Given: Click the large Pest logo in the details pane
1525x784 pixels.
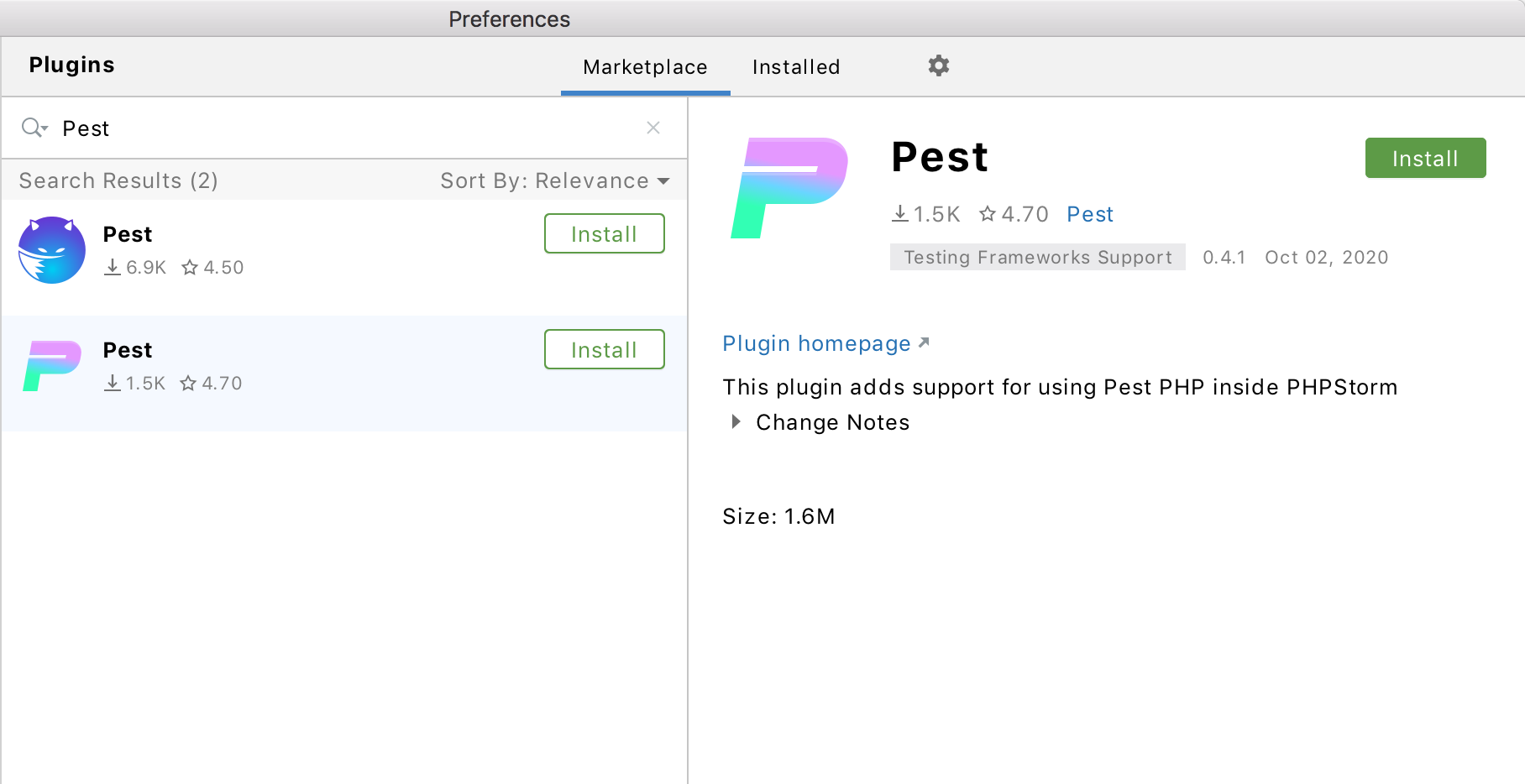Looking at the screenshot, I should point(789,188).
